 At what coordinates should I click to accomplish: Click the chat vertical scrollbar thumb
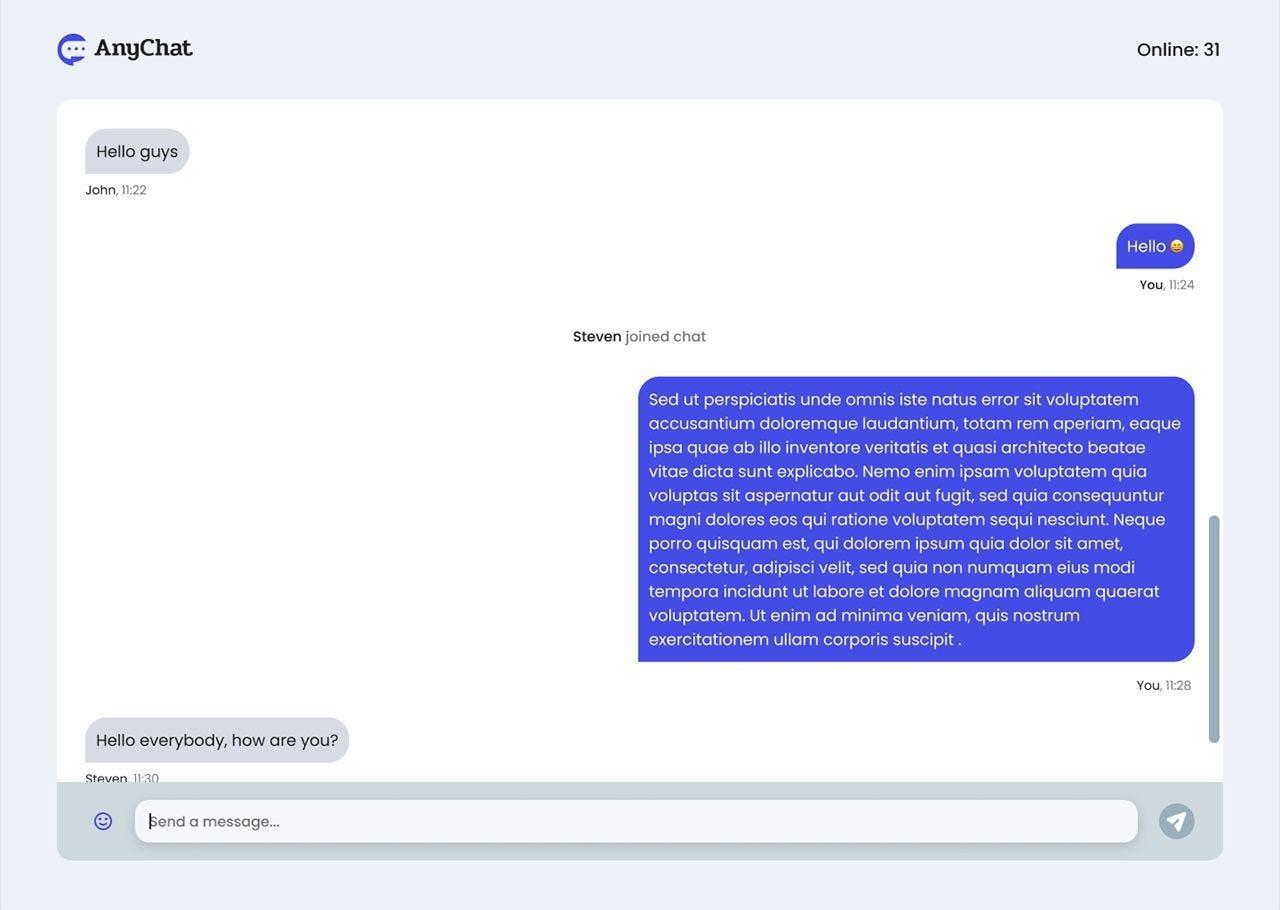(x=1214, y=629)
